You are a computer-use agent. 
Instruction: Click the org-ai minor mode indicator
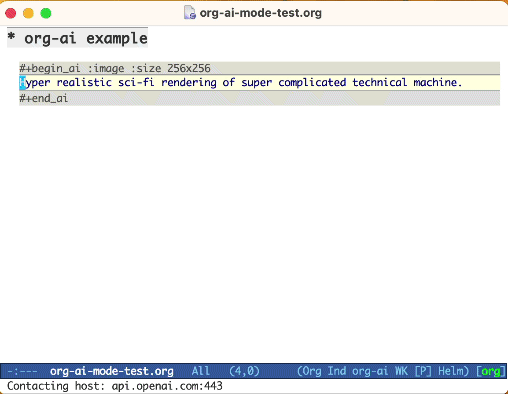[370, 371]
